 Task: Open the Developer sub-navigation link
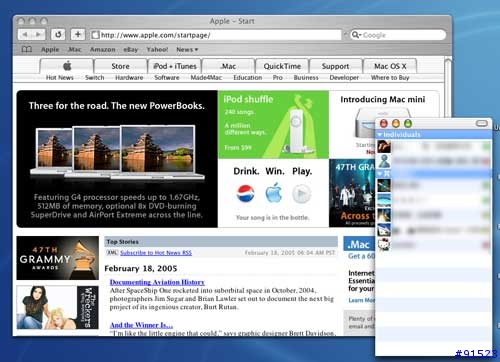[344, 77]
